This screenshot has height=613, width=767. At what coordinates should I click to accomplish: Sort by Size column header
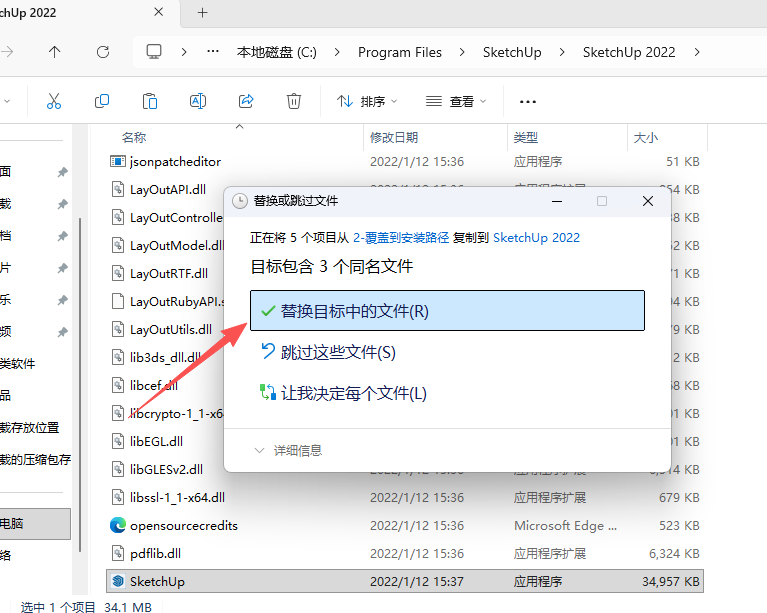pos(646,138)
